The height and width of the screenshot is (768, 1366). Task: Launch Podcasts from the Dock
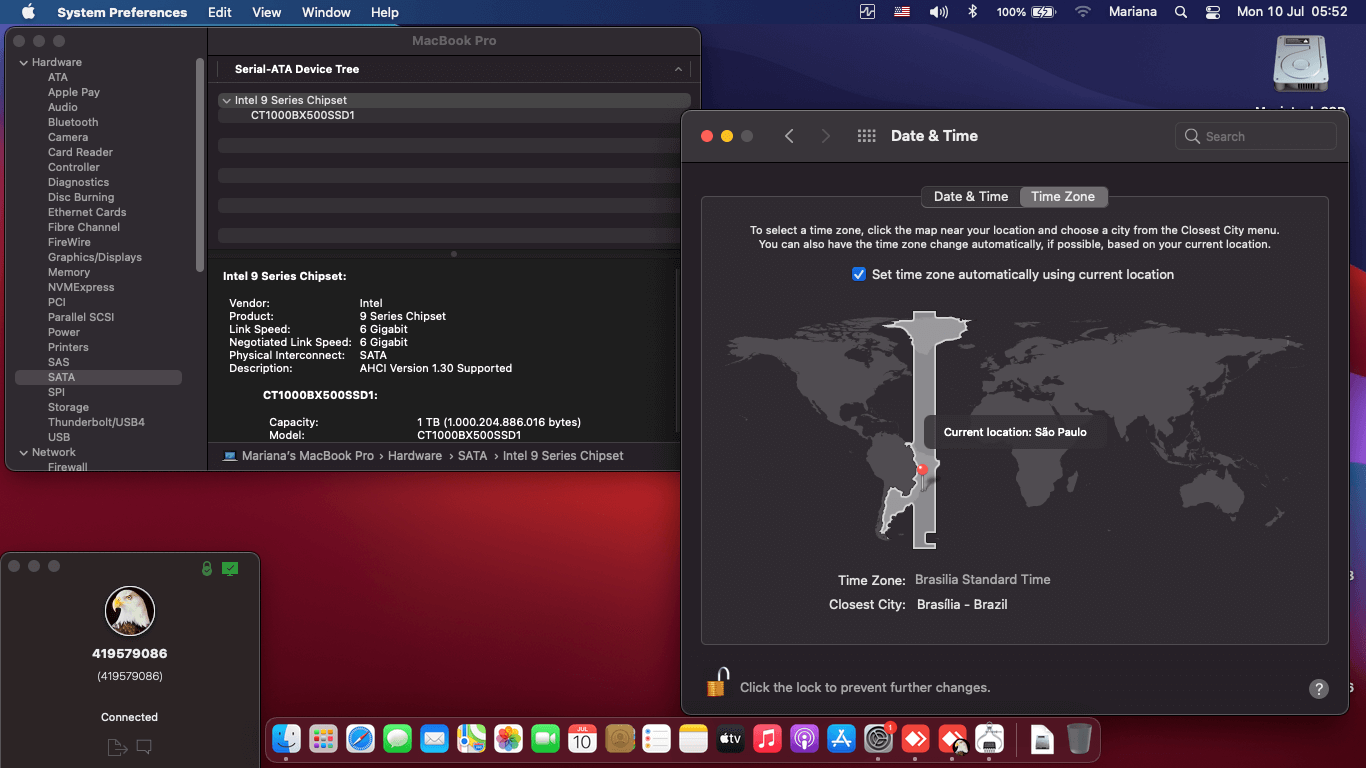pyautogui.click(x=804, y=739)
